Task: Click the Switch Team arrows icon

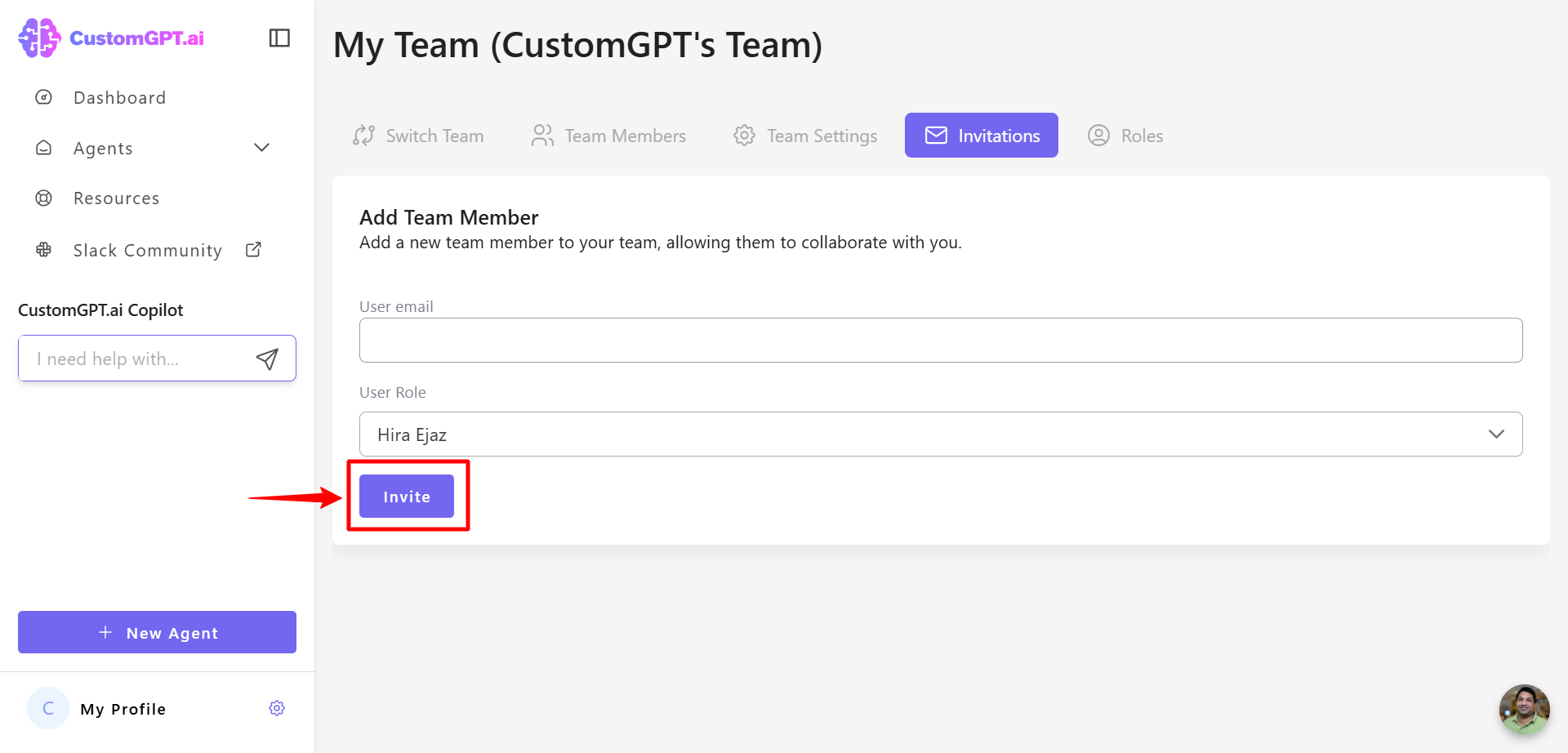Action: [363, 136]
